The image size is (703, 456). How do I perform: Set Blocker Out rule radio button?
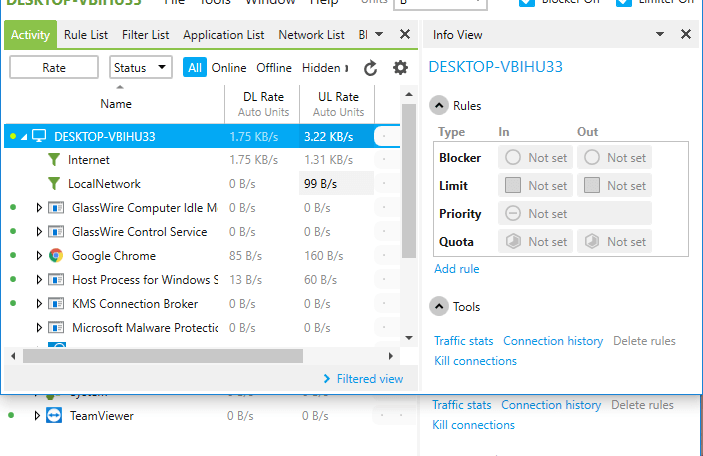592,157
